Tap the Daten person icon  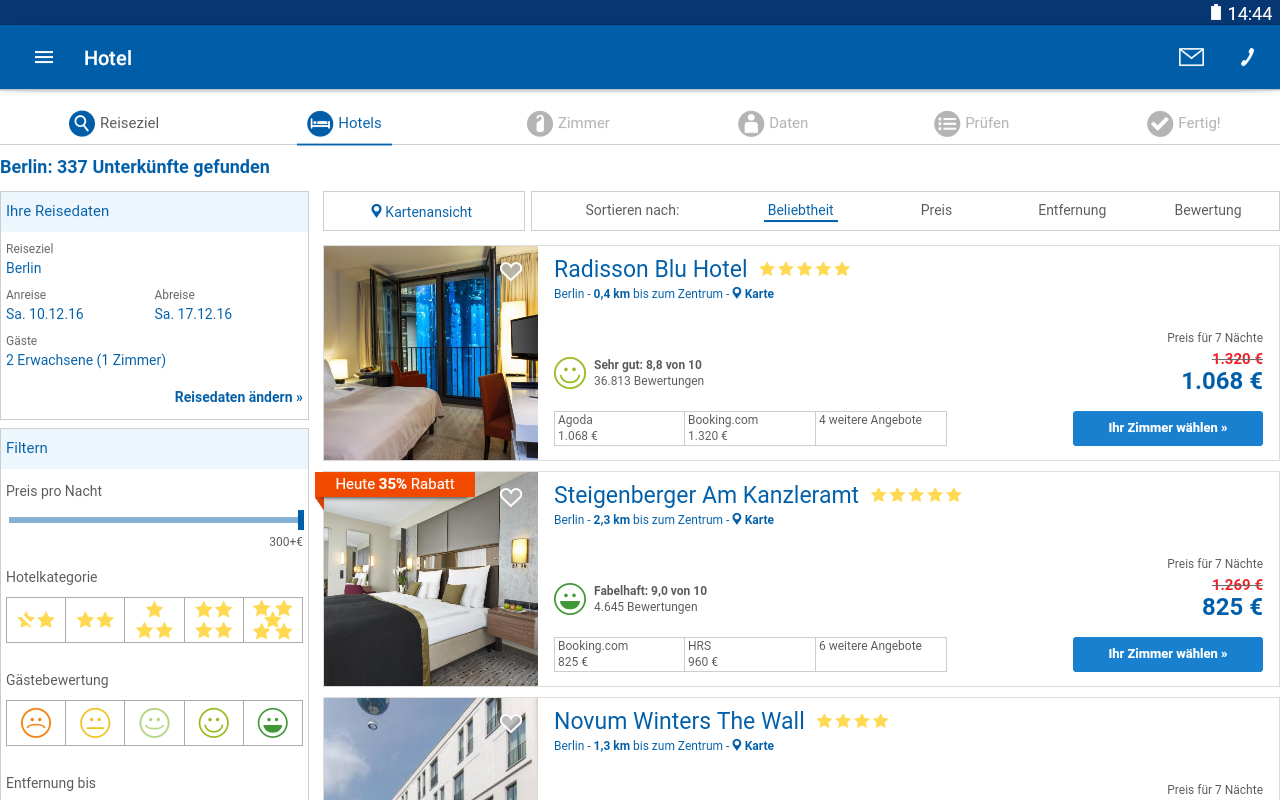(751, 123)
